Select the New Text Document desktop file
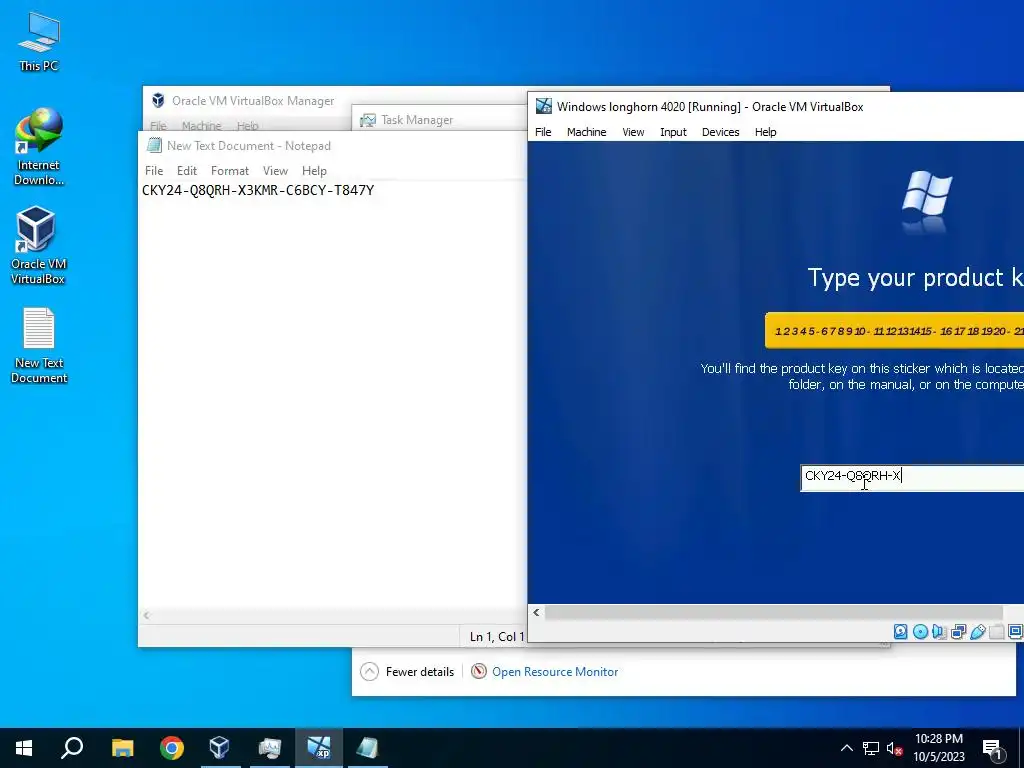Image resolution: width=1024 pixels, height=768 pixels. tap(39, 345)
